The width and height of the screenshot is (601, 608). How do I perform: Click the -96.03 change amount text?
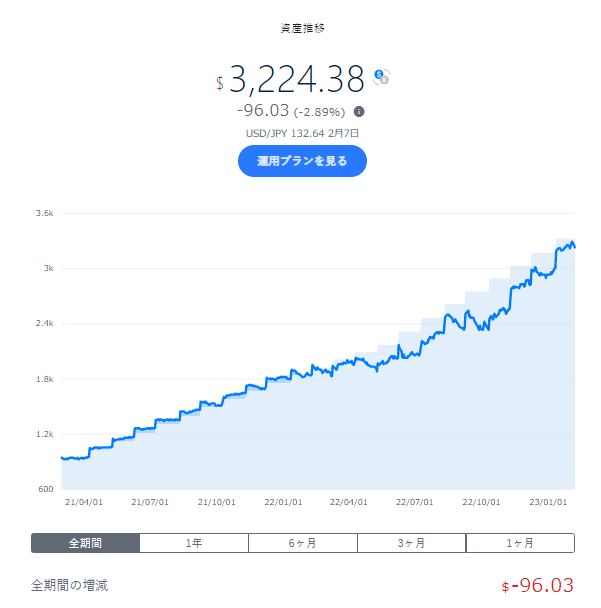263,111
